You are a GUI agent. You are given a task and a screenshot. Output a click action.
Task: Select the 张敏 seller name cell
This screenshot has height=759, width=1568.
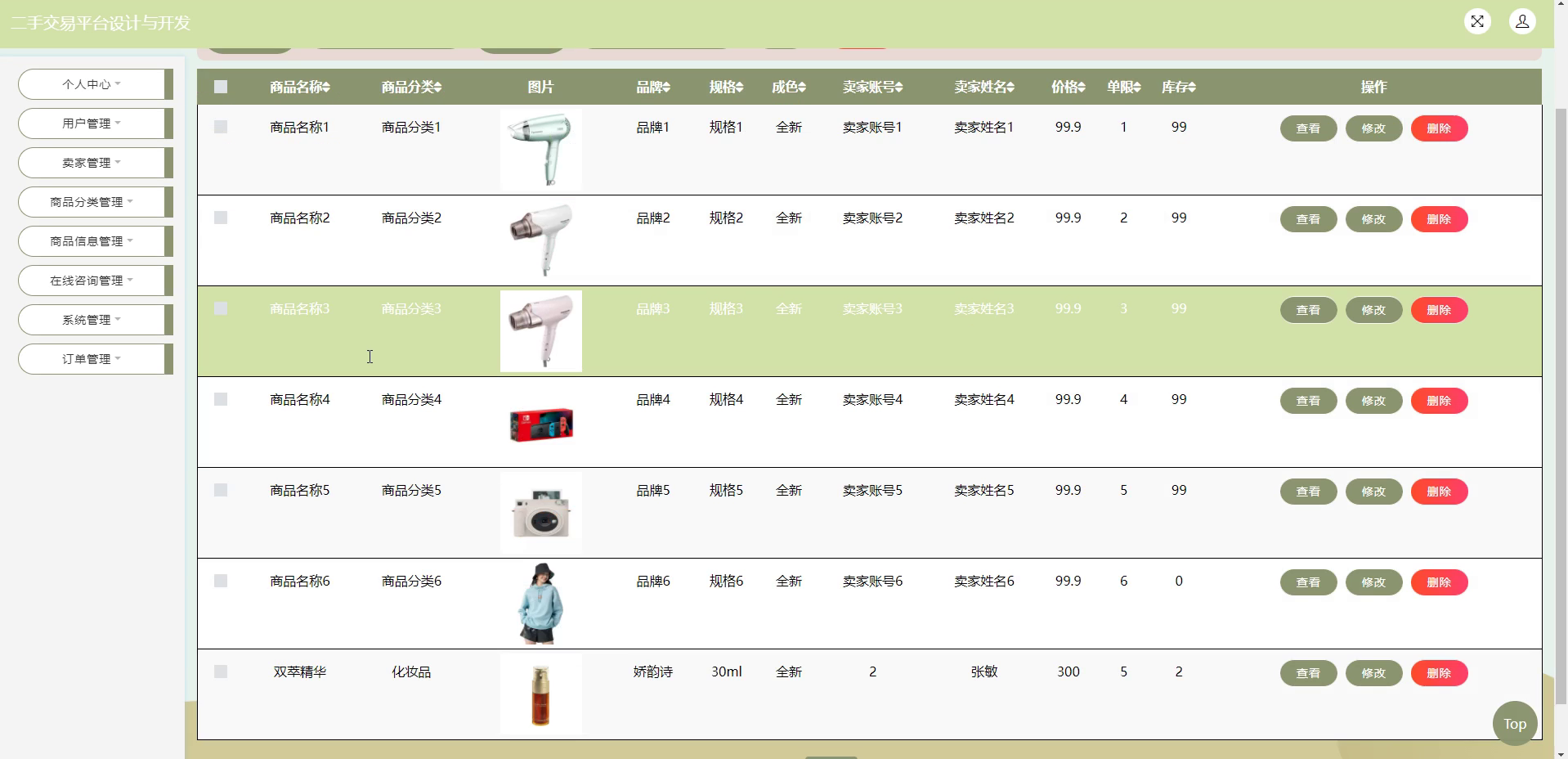click(984, 671)
